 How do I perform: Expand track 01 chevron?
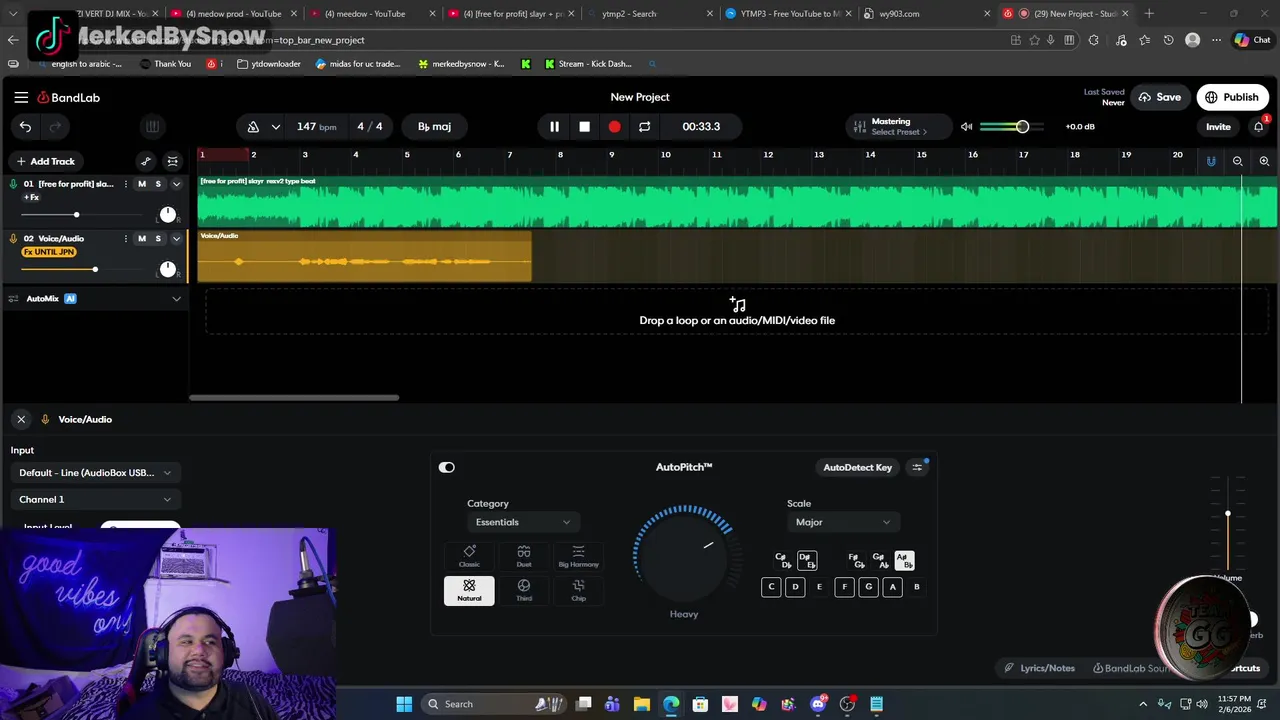click(x=176, y=184)
